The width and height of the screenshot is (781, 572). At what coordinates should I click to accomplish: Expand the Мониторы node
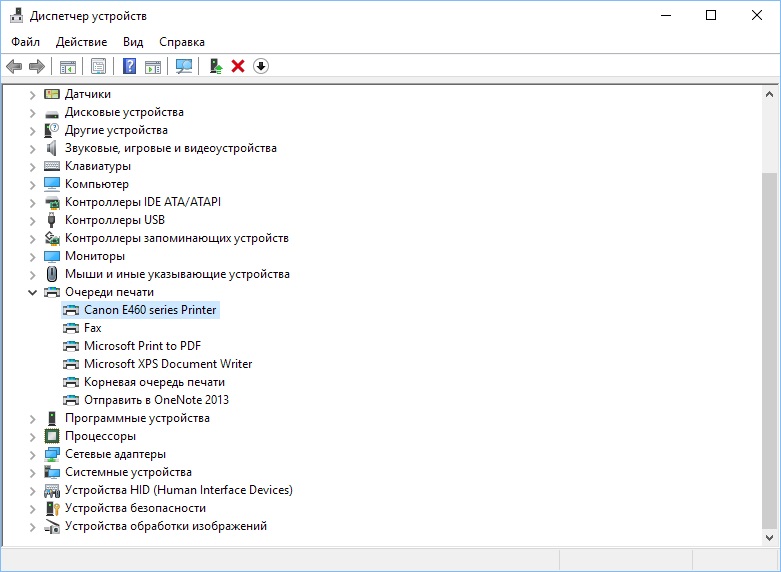pos(32,257)
